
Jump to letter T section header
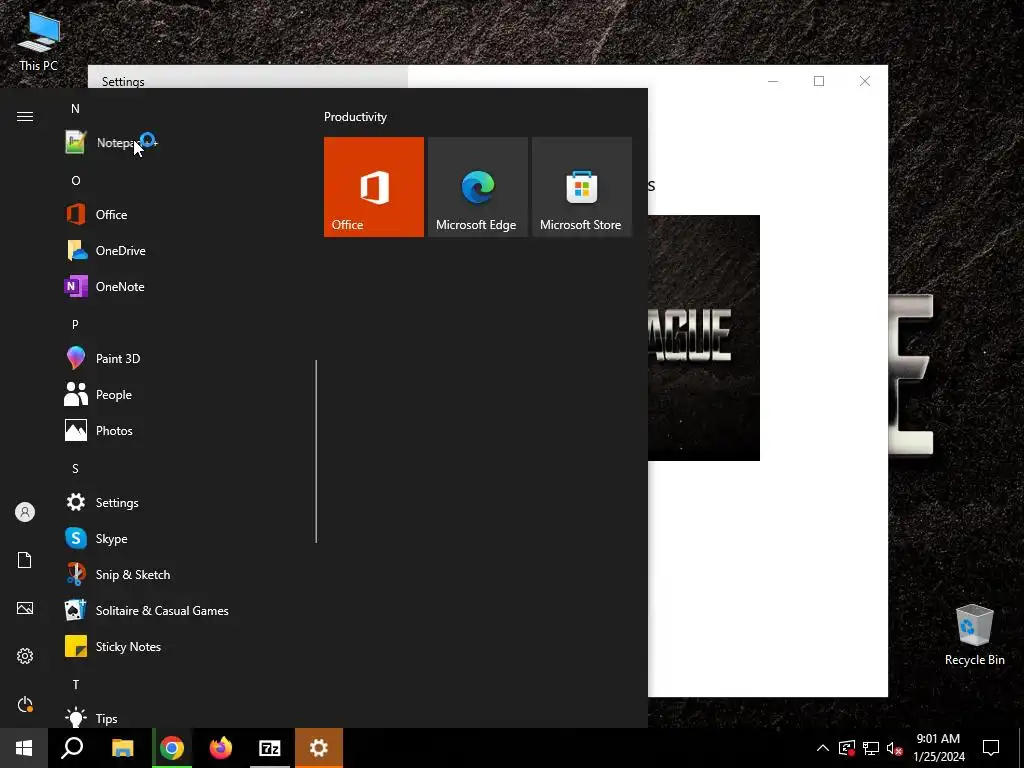75,684
